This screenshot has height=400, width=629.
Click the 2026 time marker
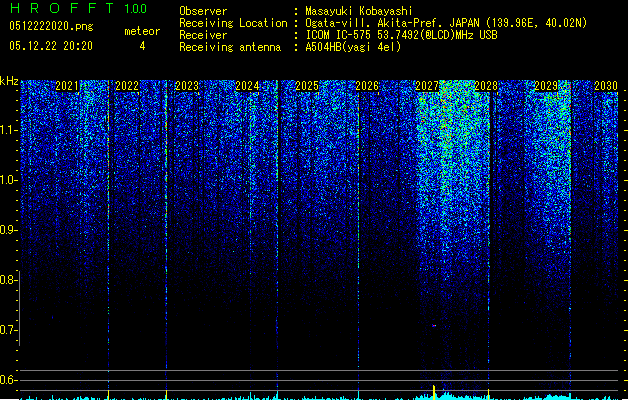click(367, 86)
